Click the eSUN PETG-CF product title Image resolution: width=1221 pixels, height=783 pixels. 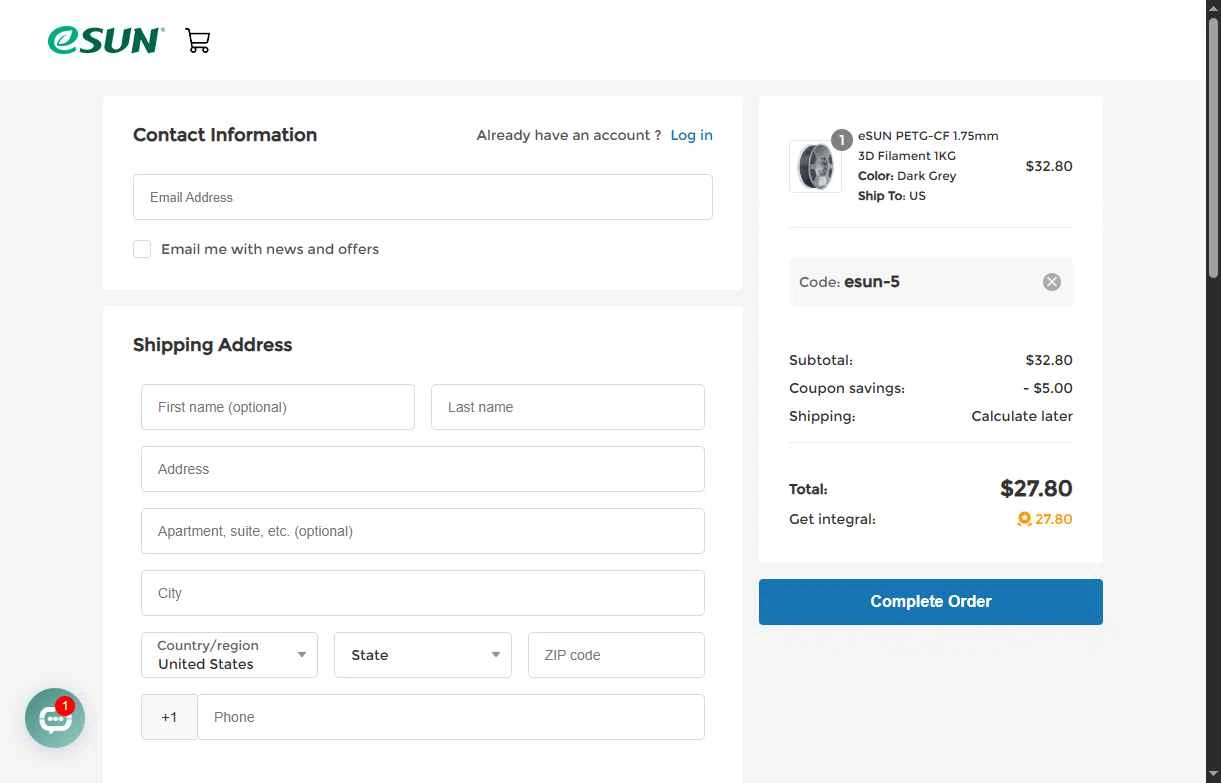point(928,145)
